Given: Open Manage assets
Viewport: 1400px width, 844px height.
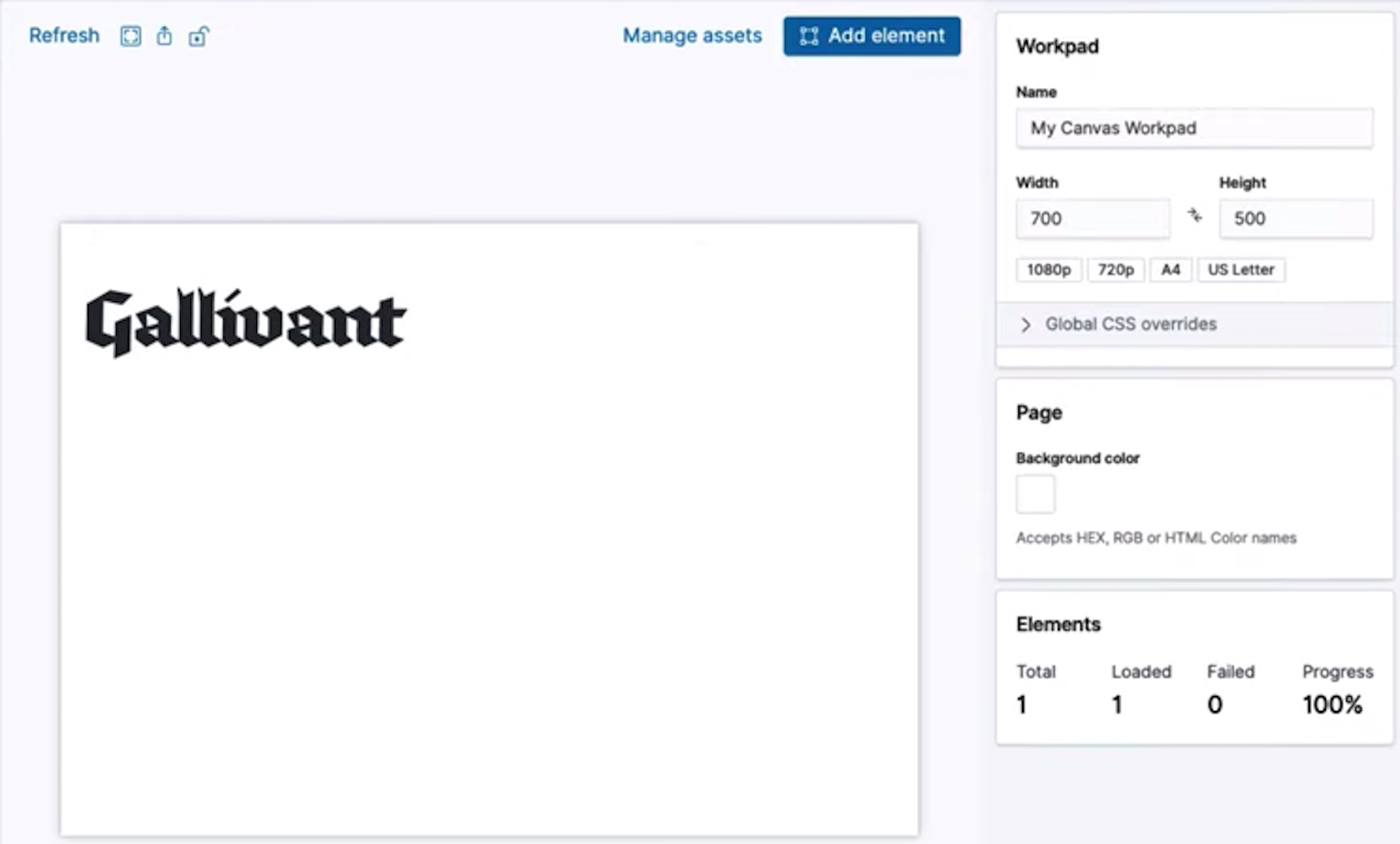Looking at the screenshot, I should (x=691, y=36).
